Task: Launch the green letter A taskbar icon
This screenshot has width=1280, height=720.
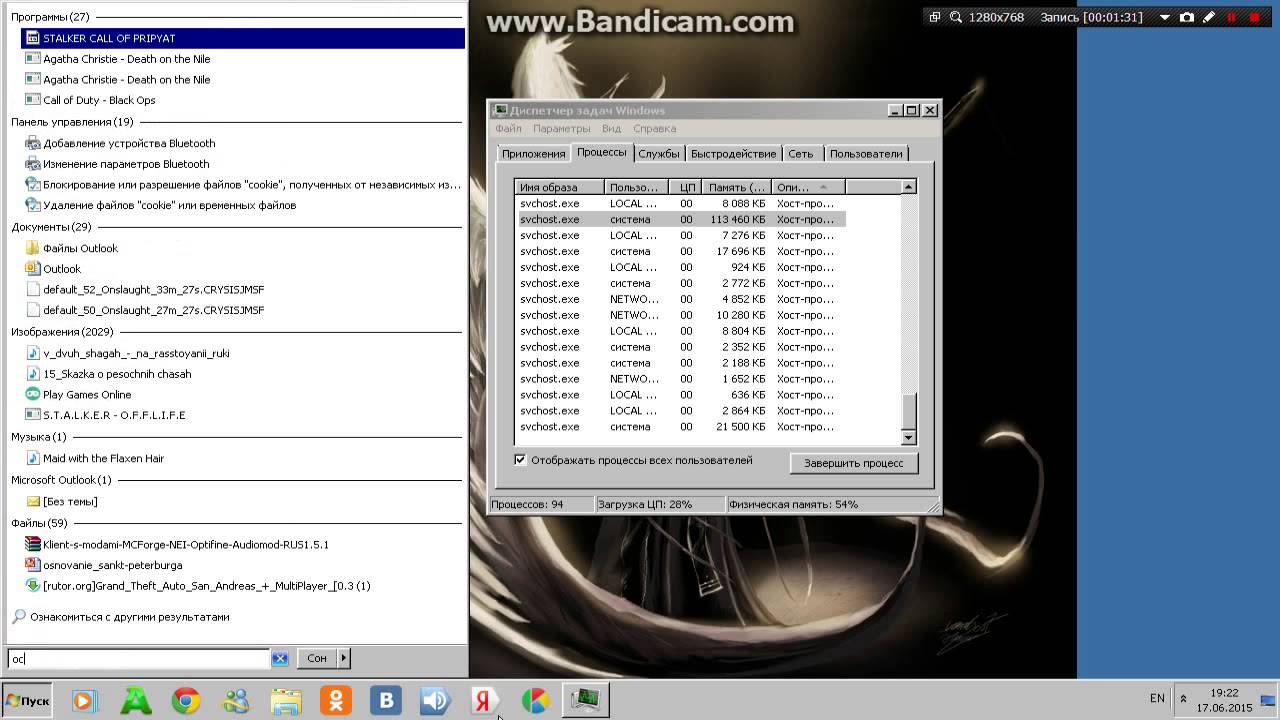Action: 135,701
